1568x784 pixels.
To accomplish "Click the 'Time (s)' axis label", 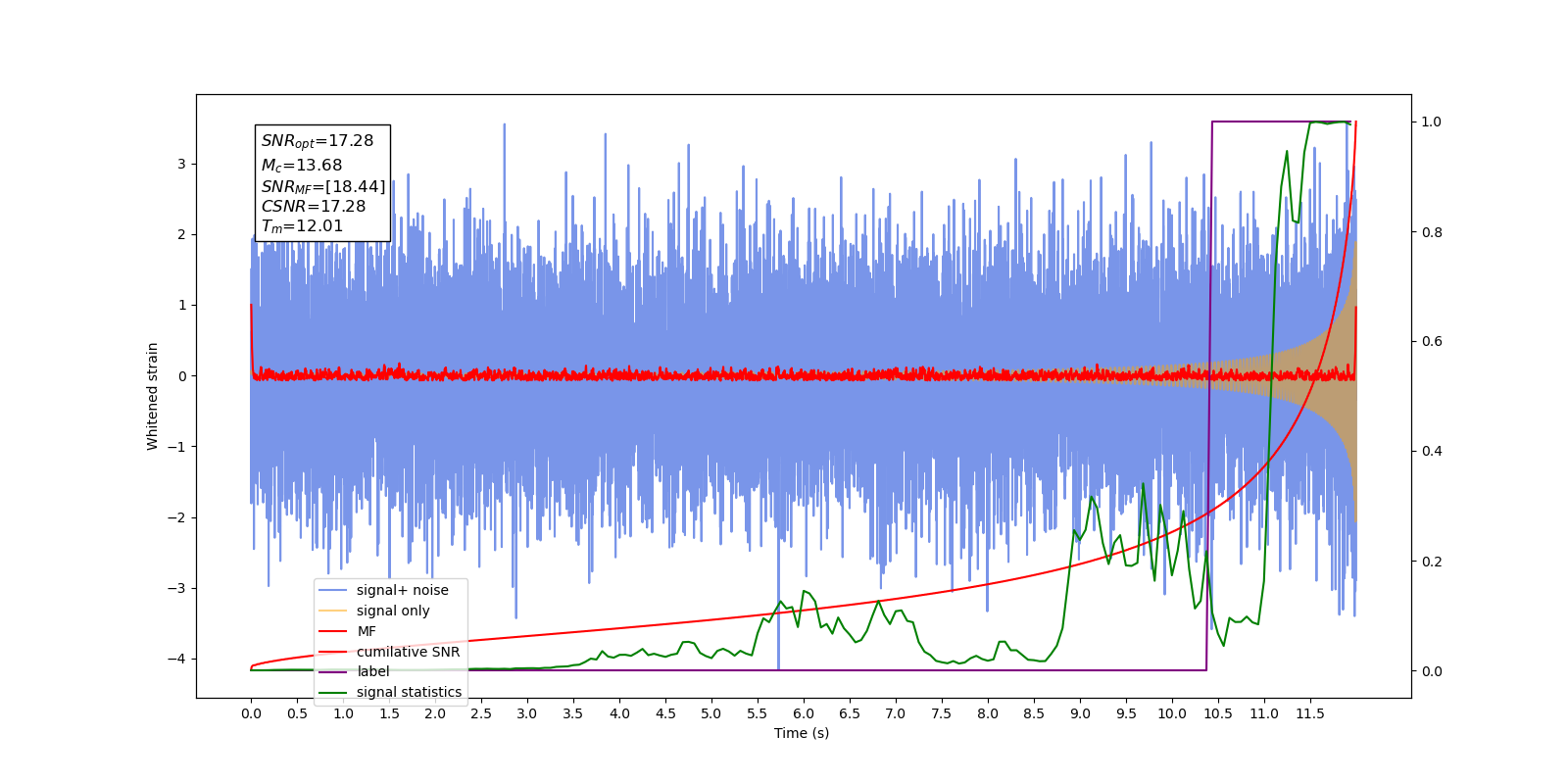I will [x=802, y=733].
